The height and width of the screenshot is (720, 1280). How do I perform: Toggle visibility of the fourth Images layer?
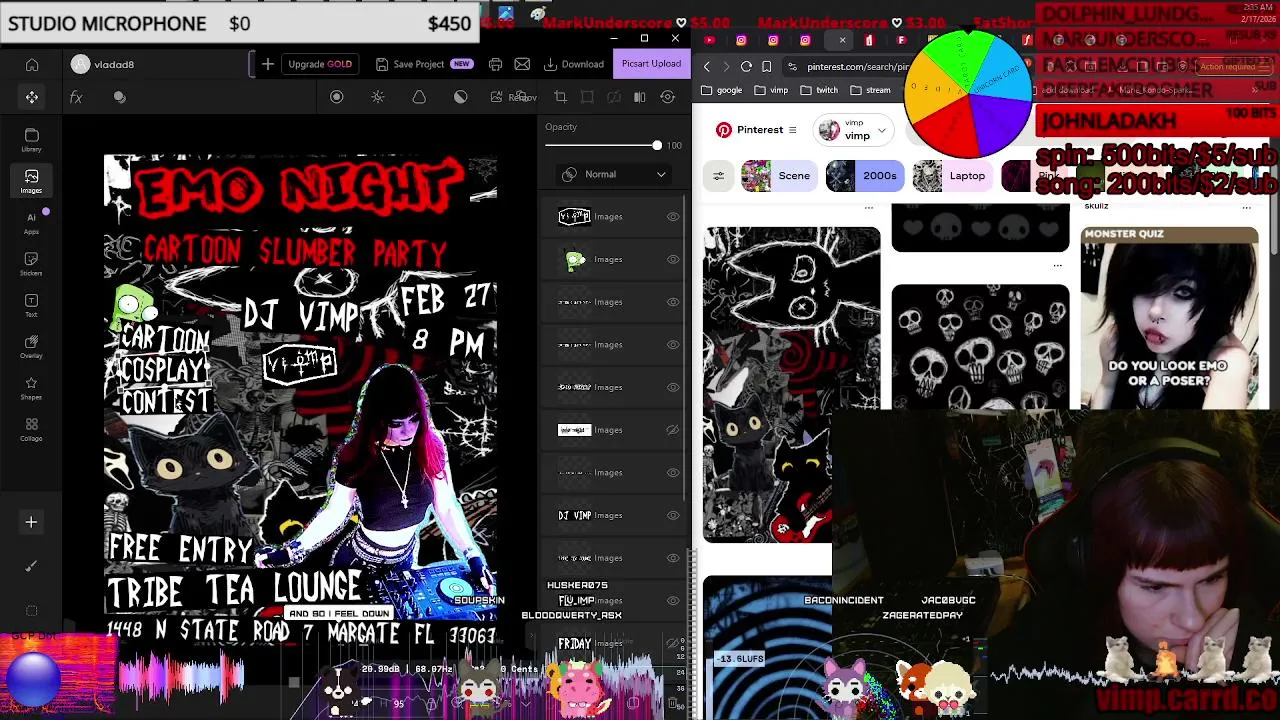click(673, 345)
